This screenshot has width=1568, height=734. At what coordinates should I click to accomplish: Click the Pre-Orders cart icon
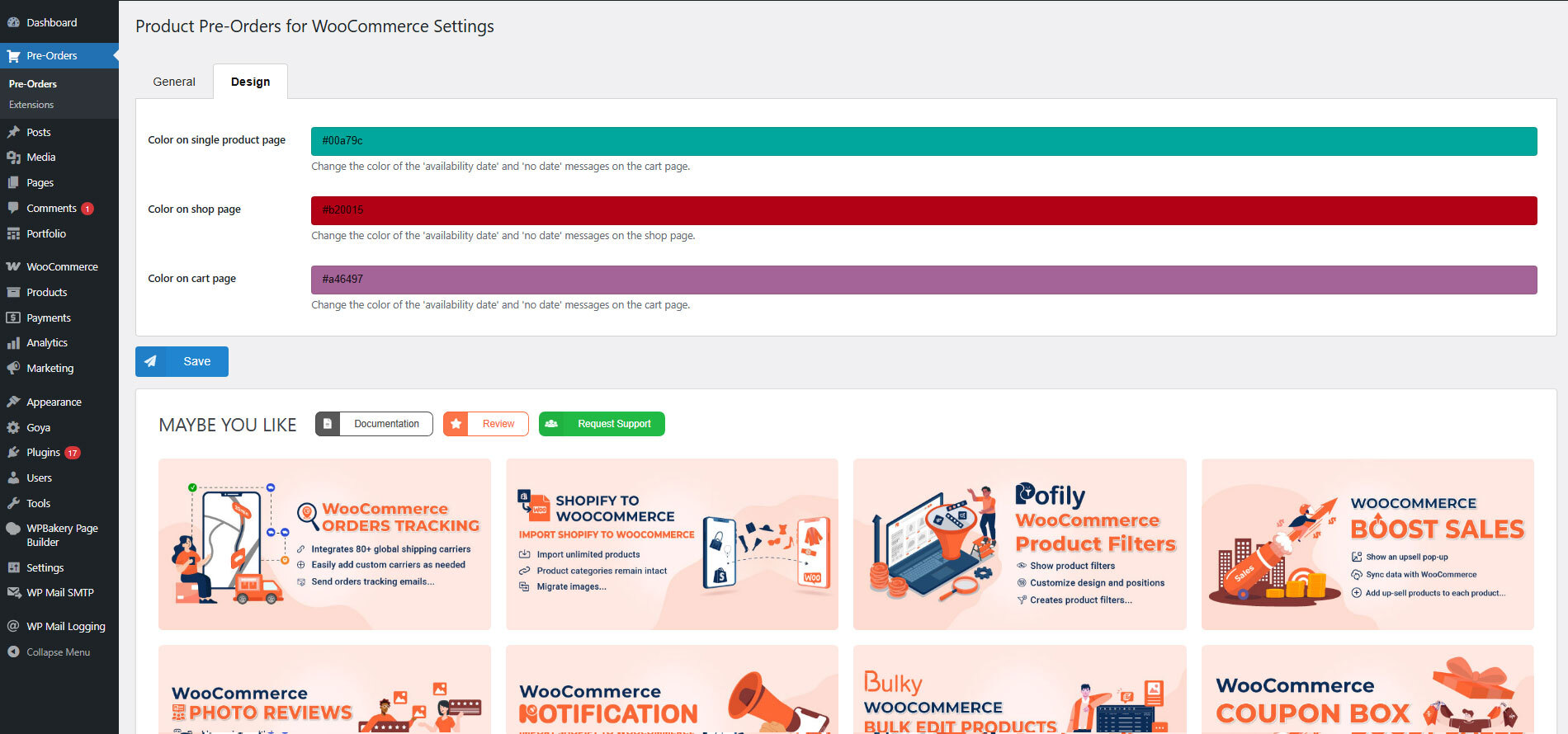coord(13,56)
